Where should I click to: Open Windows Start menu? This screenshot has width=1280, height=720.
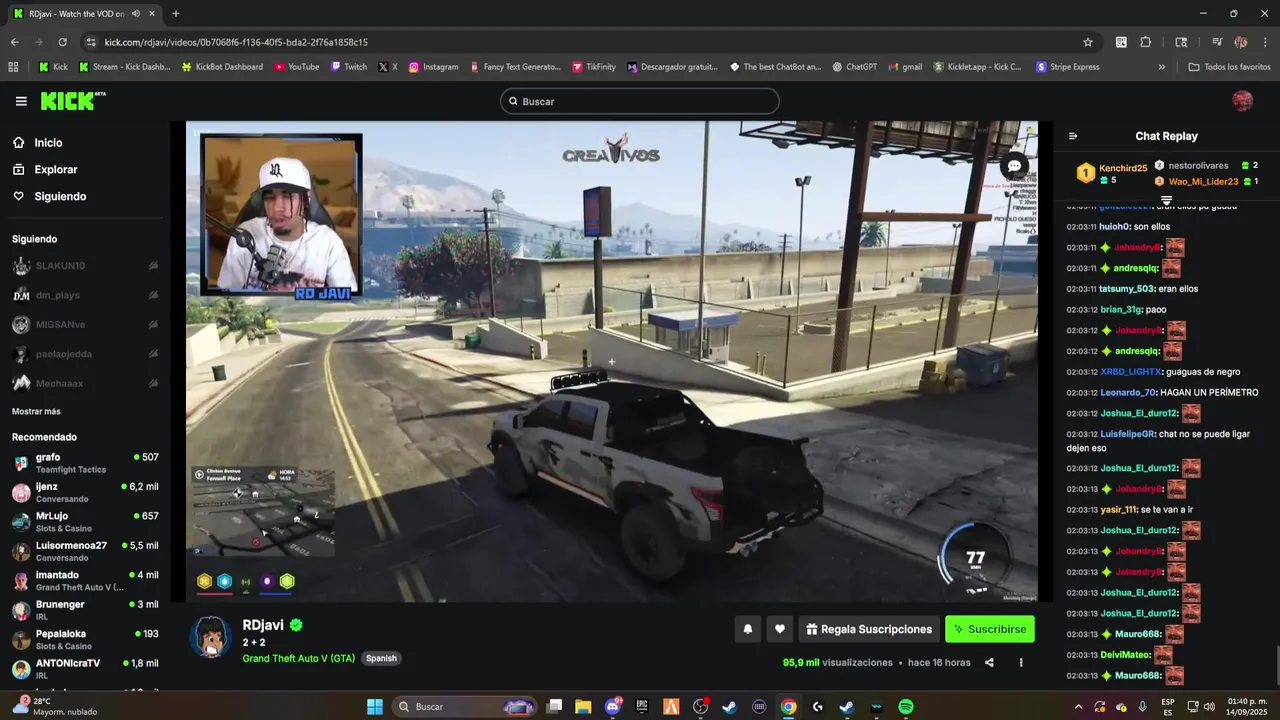[x=374, y=707]
